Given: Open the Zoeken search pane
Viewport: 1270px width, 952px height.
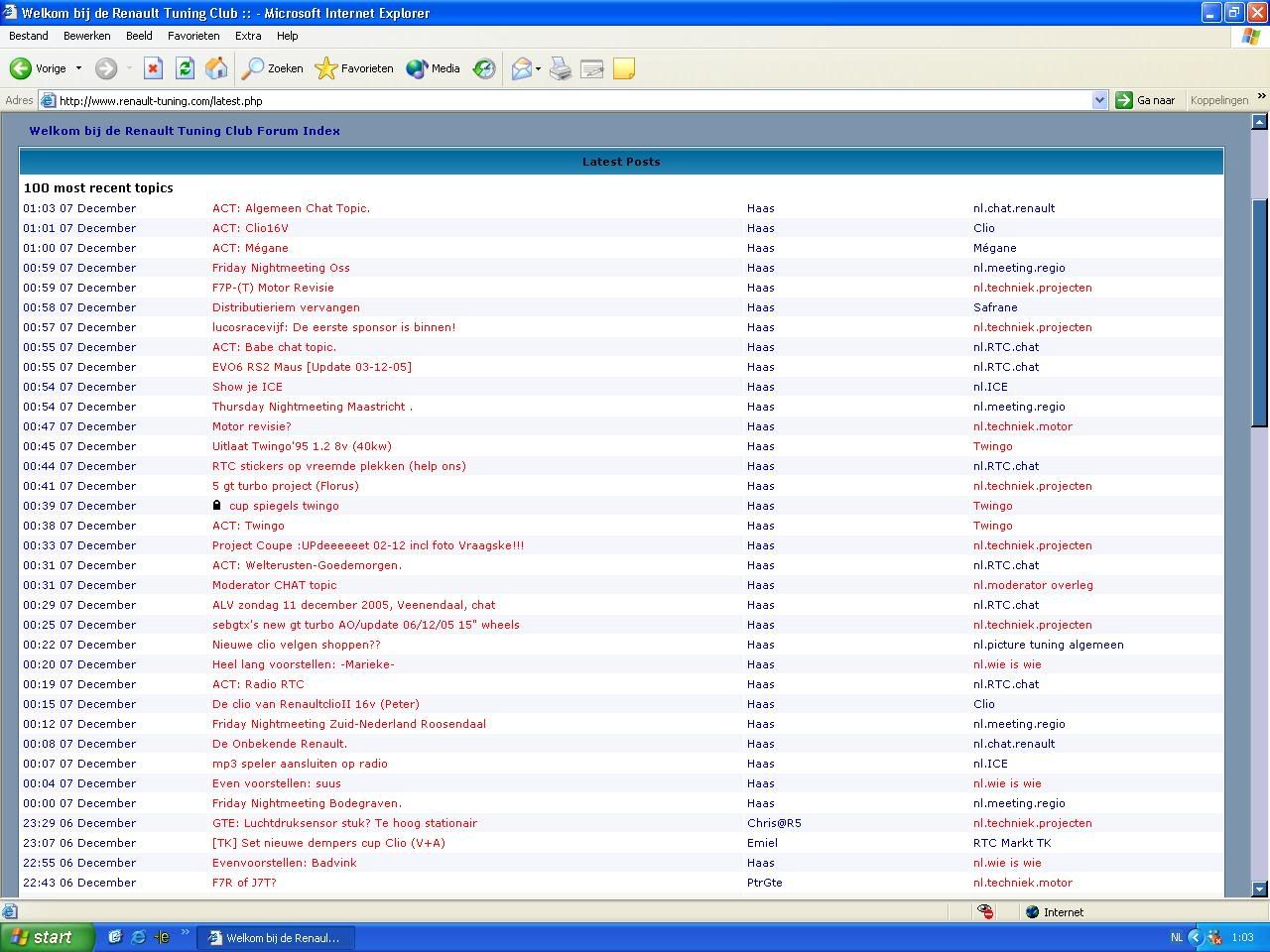Looking at the screenshot, I should (273, 68).
